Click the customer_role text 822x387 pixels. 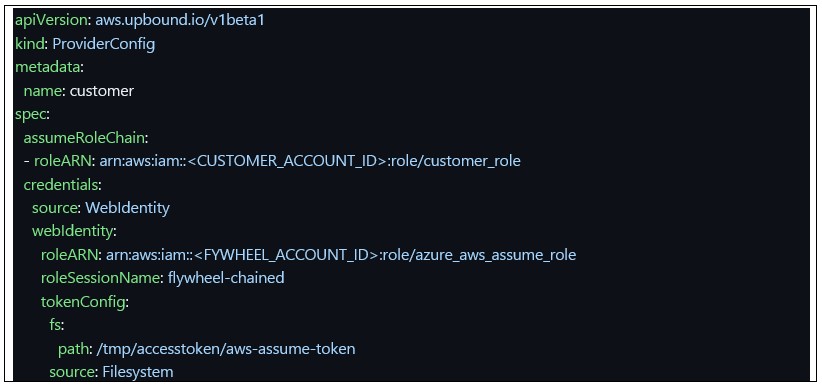click(x=472, y=162)
